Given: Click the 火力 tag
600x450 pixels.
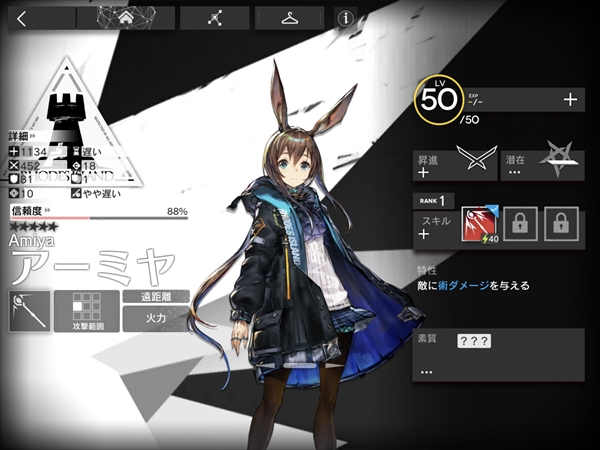Looking at the screenshot, I should [x=156, y=318].
